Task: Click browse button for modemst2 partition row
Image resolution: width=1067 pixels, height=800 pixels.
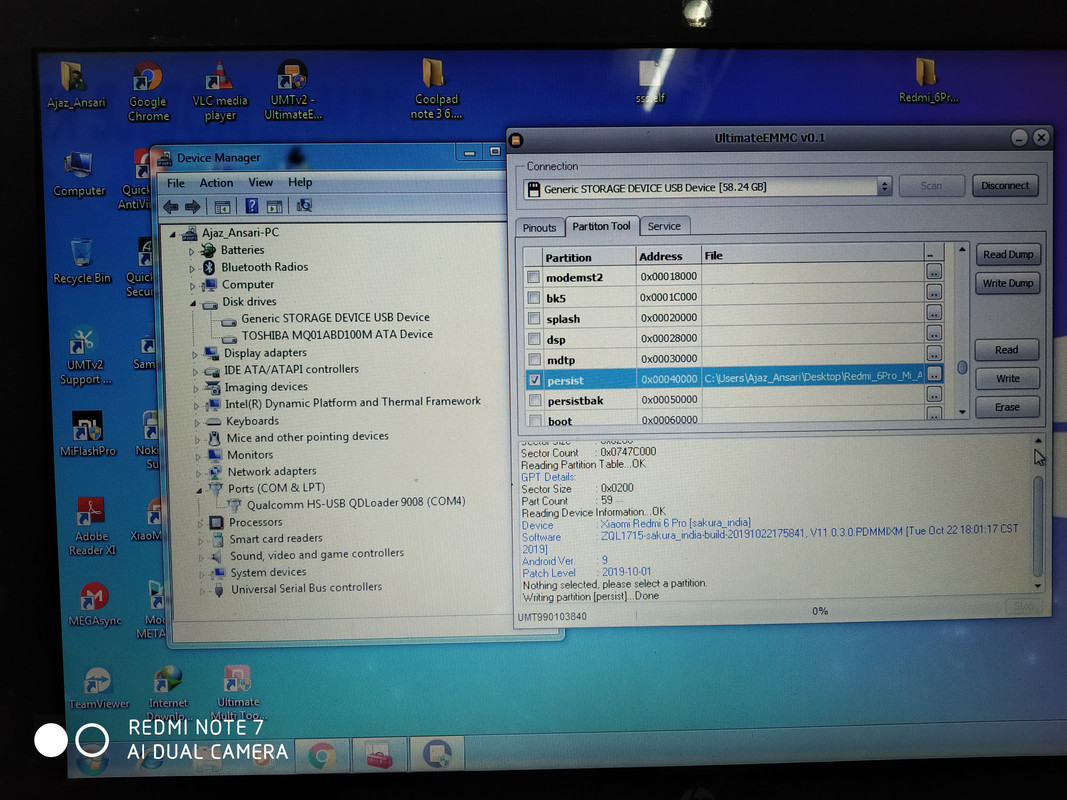Action: (x=934, y=271)
